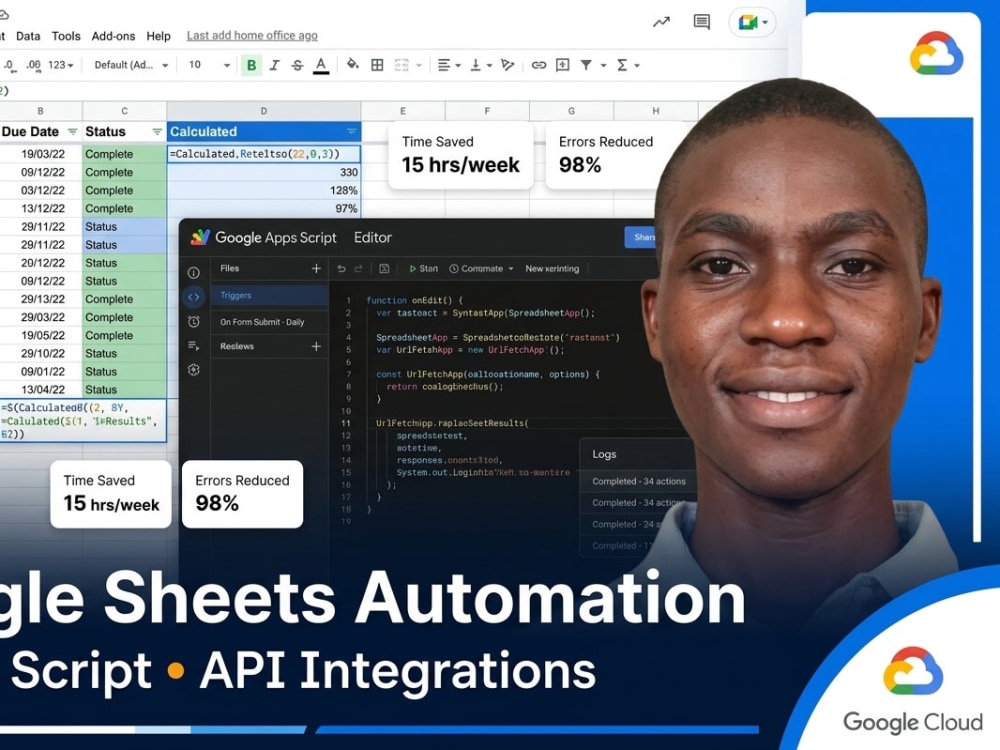Toggle the Calculated column filter

tap(351, 132)
